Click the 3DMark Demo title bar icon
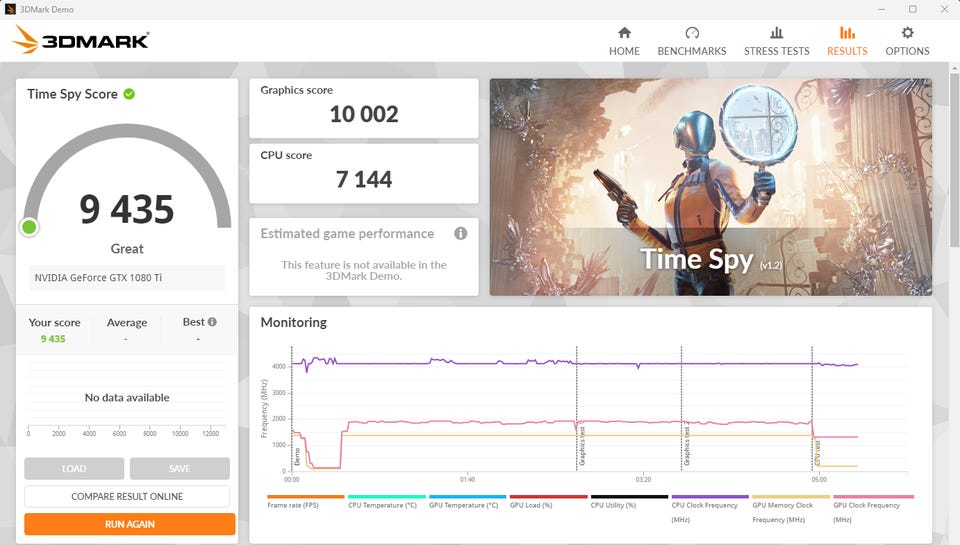 [x=10, y=9]
